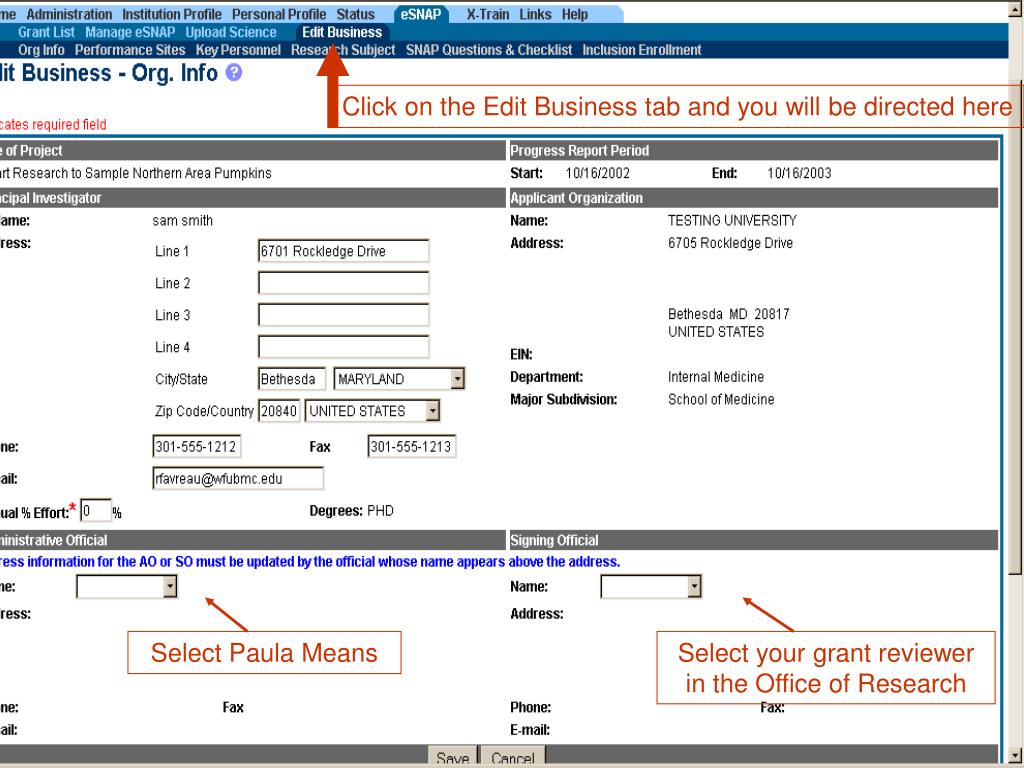Viewport: 1024px width, 768px height.
Task: Open Performance Sites sub-tab
Action: point(130,50)
